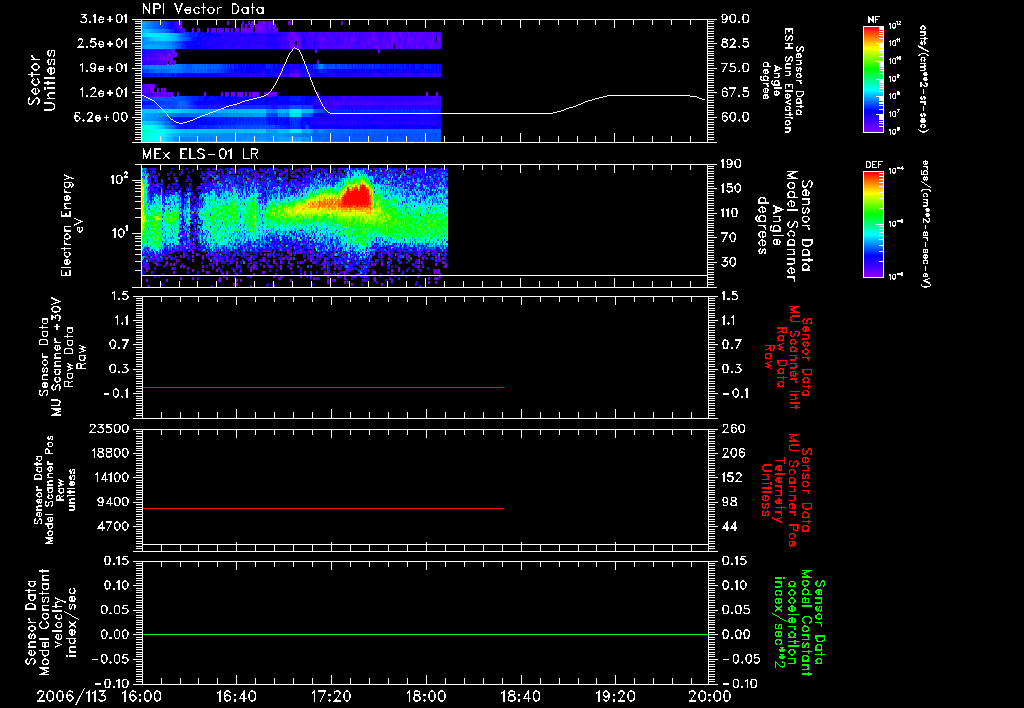Click the 'MU Scanner +30V Raw Data' axis title

(62, 357)
